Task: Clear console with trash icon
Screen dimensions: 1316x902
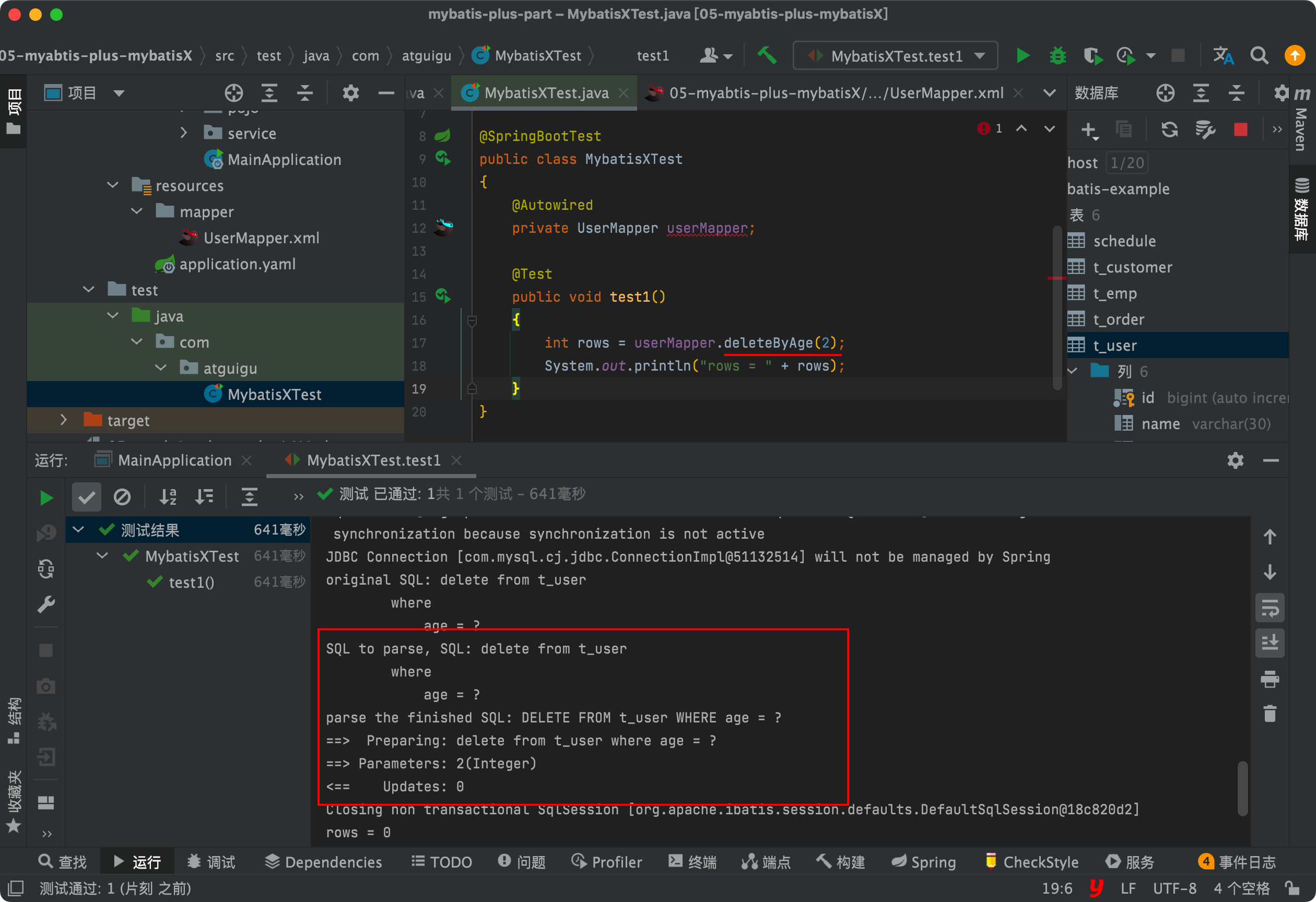Action: pos(1269,714)
